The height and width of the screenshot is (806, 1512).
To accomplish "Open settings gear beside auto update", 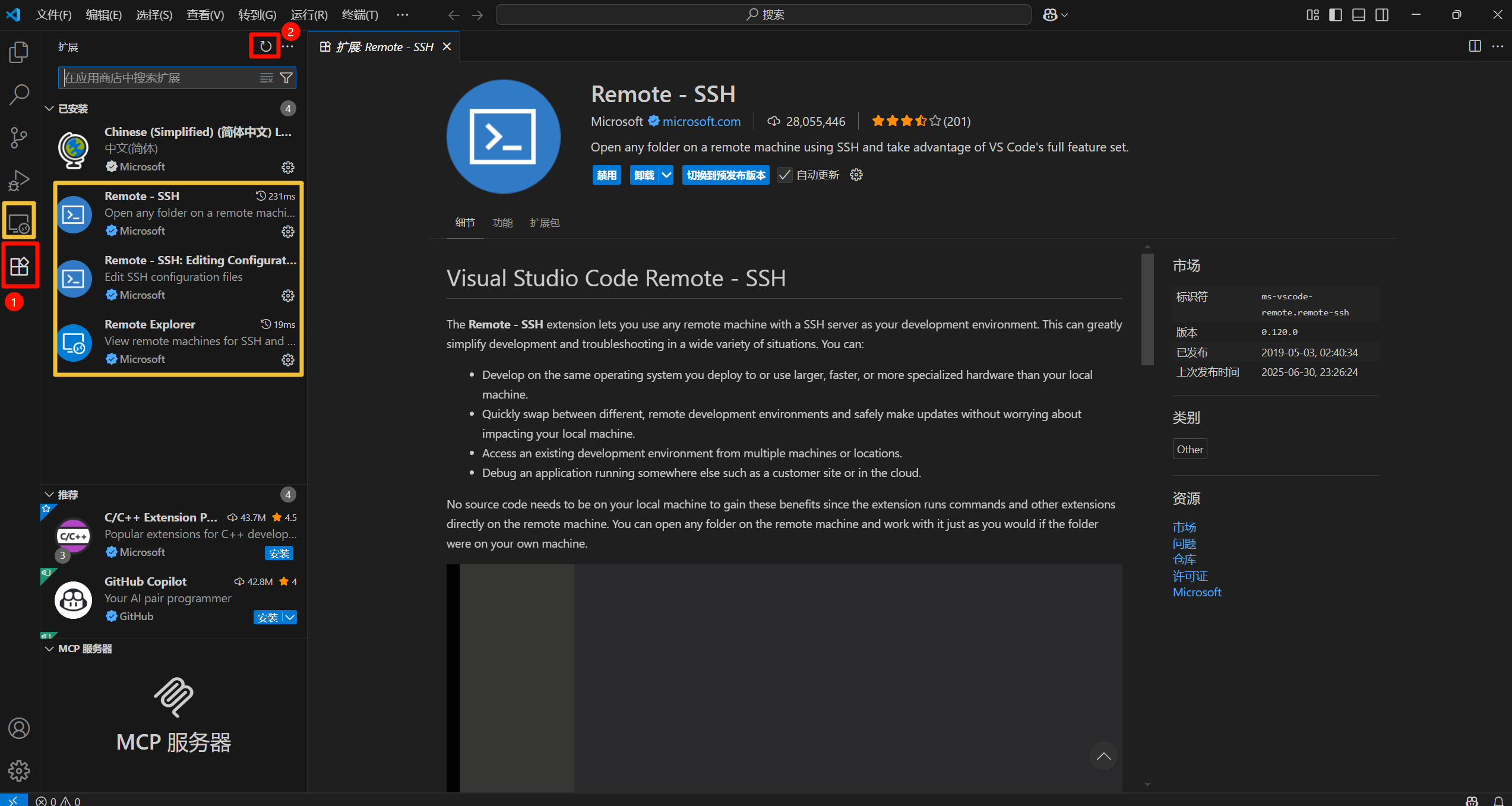I will pos(856,175).
